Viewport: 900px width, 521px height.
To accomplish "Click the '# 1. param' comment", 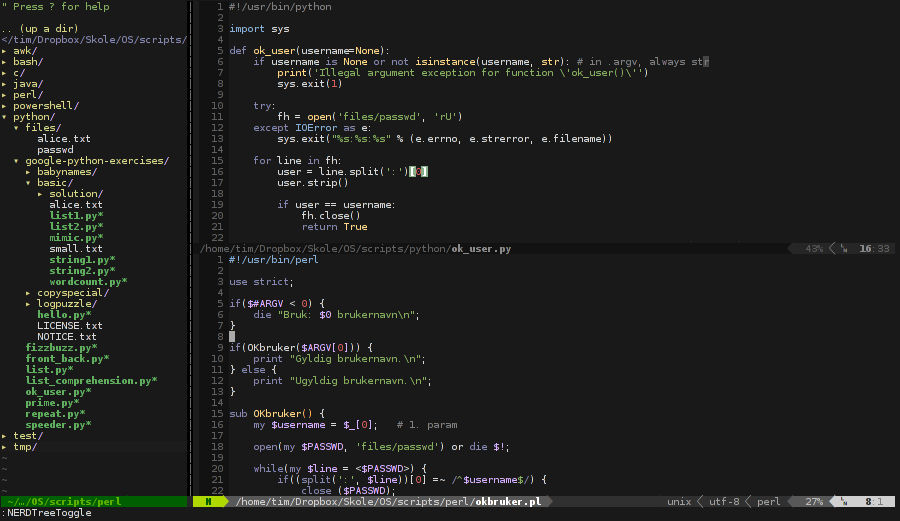I will point(426,425).
